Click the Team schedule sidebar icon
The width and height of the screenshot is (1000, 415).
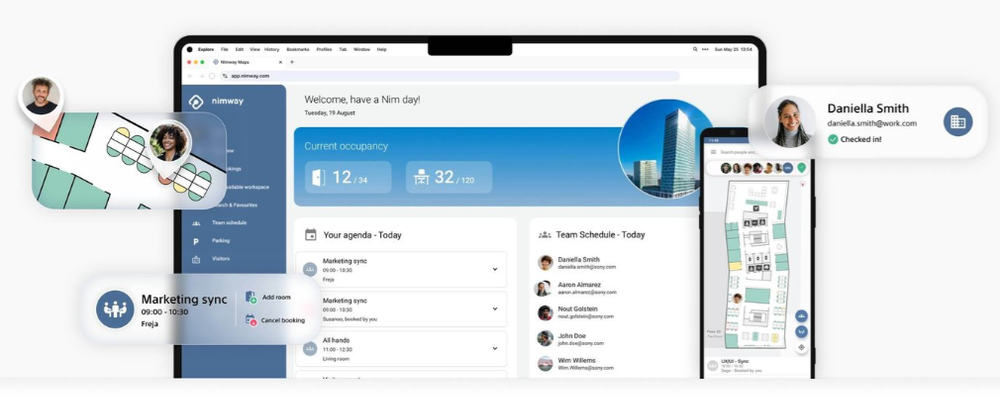[196, 223]
